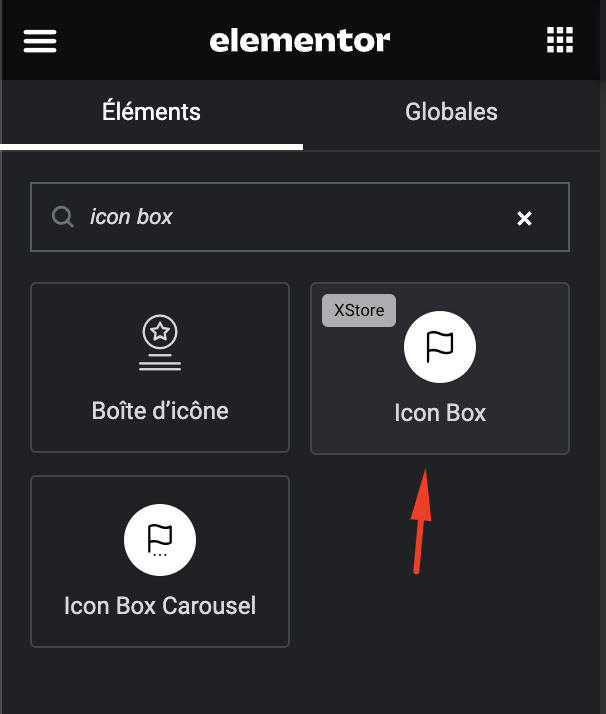This screenshot has width=606, height=714.
Task: Click the magnifying glass search icon
Action: point(62,217)
